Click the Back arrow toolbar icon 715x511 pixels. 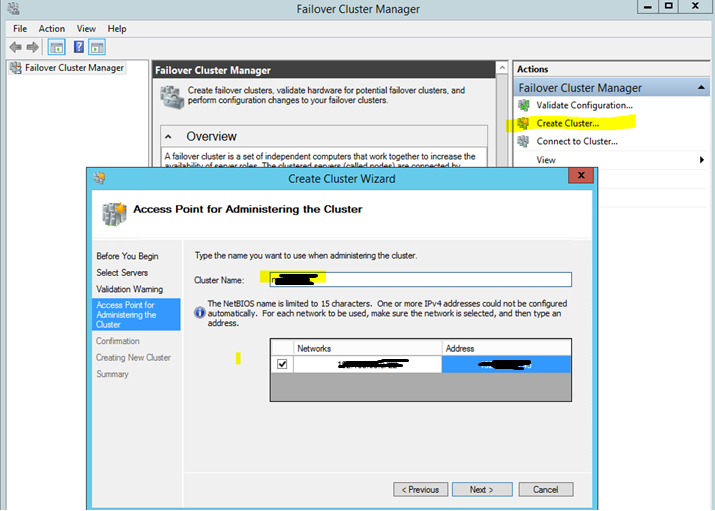coord(15,47)
